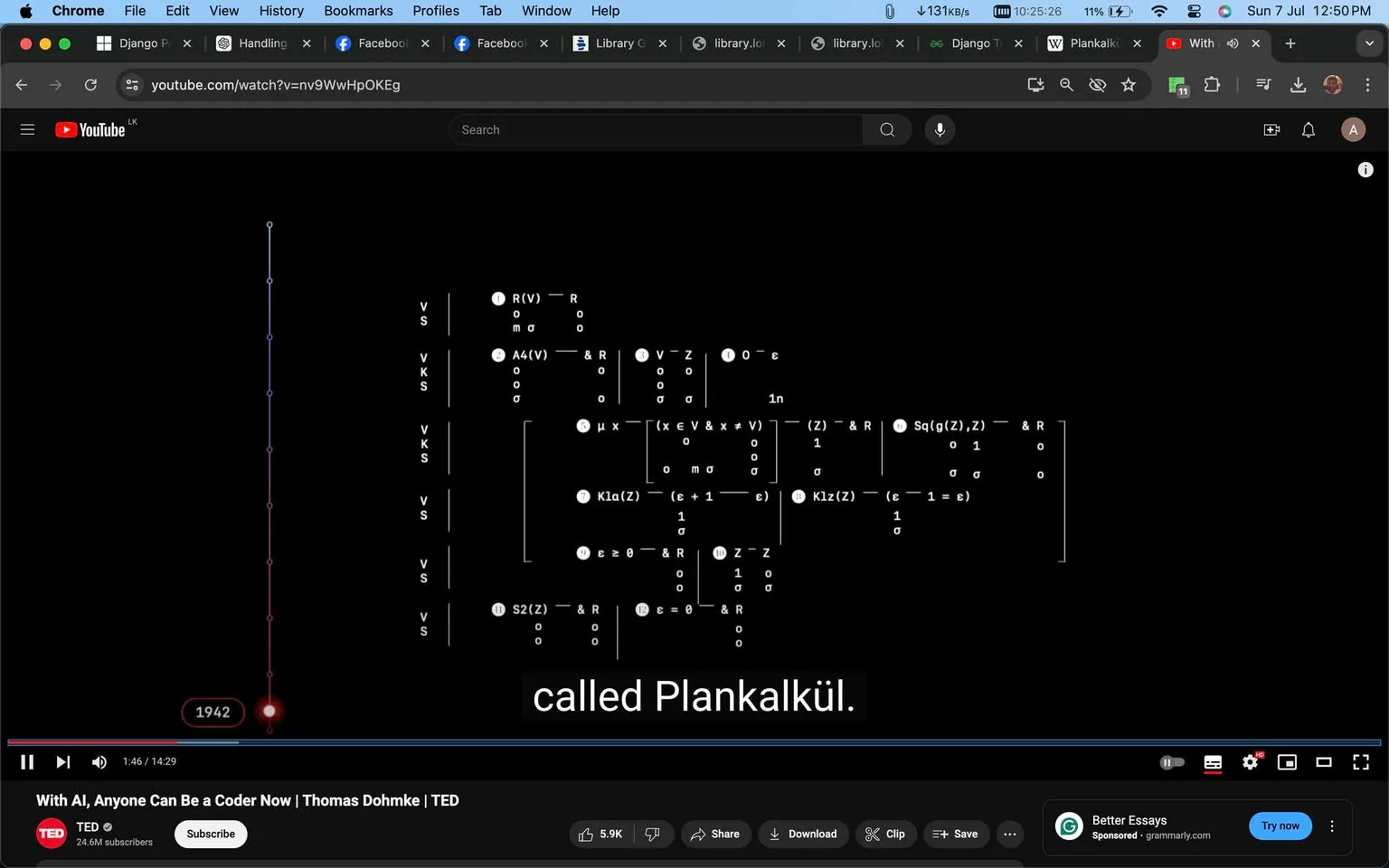The width and height of the screenshot is (1389, 868).
Task: View site information icon in address bar
Action: click(x=132, y=84)
